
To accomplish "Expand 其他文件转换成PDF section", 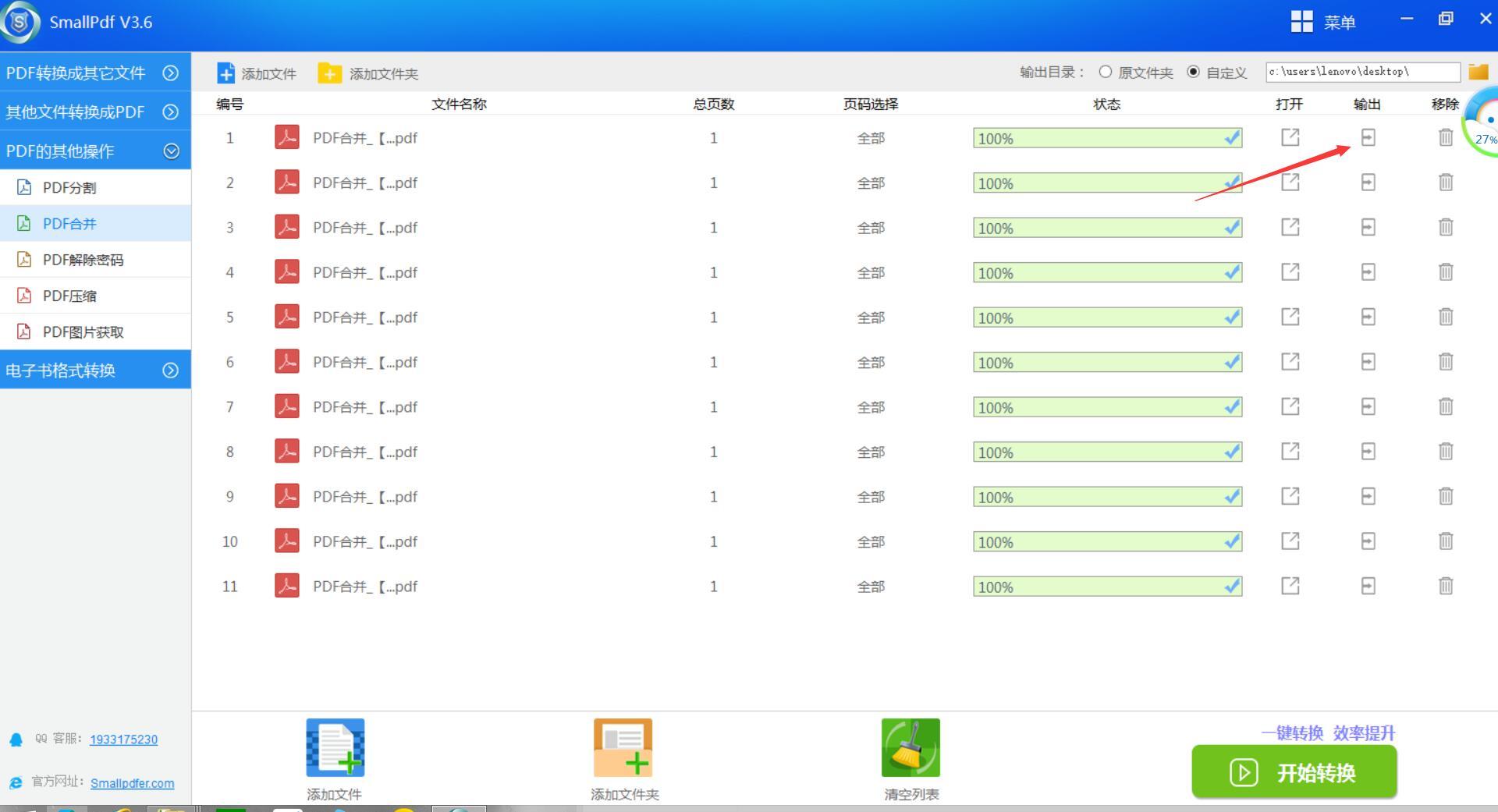I will [x=95, y=112].
